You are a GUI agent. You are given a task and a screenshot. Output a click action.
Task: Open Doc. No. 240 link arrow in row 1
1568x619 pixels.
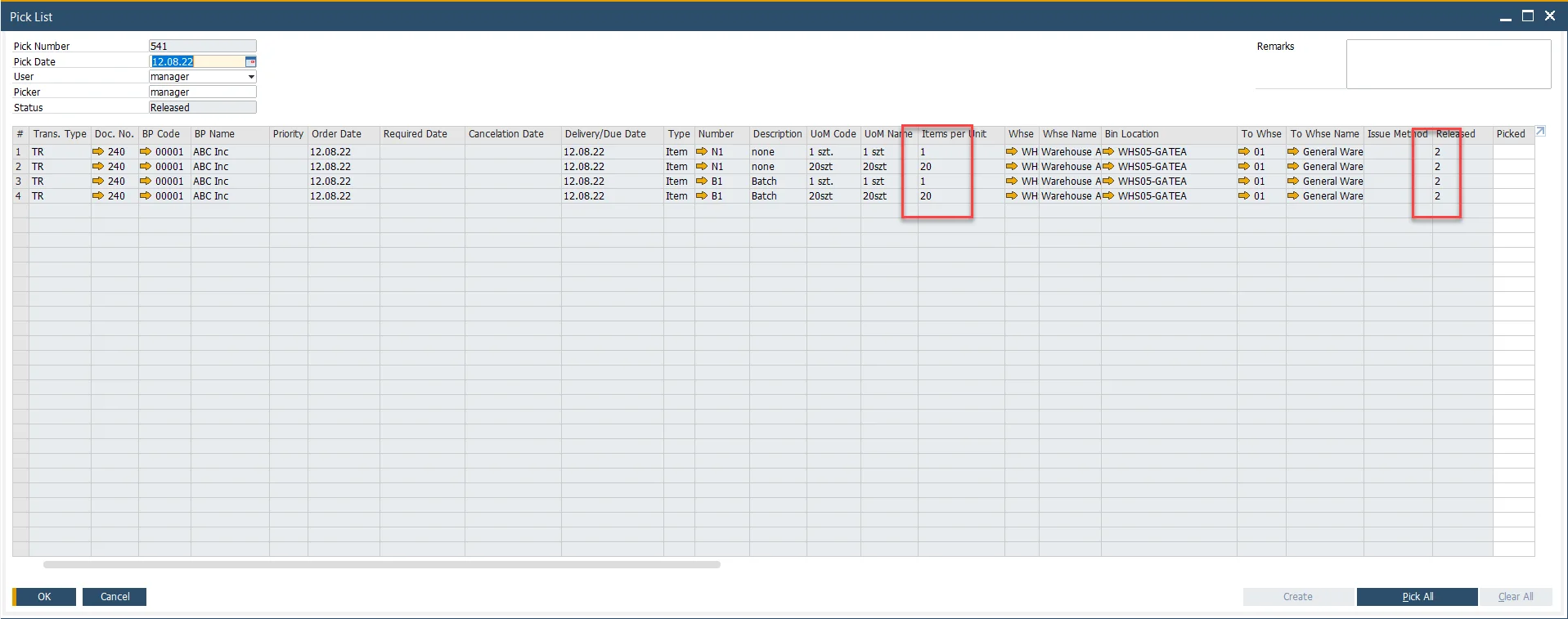tap(98, 151)
